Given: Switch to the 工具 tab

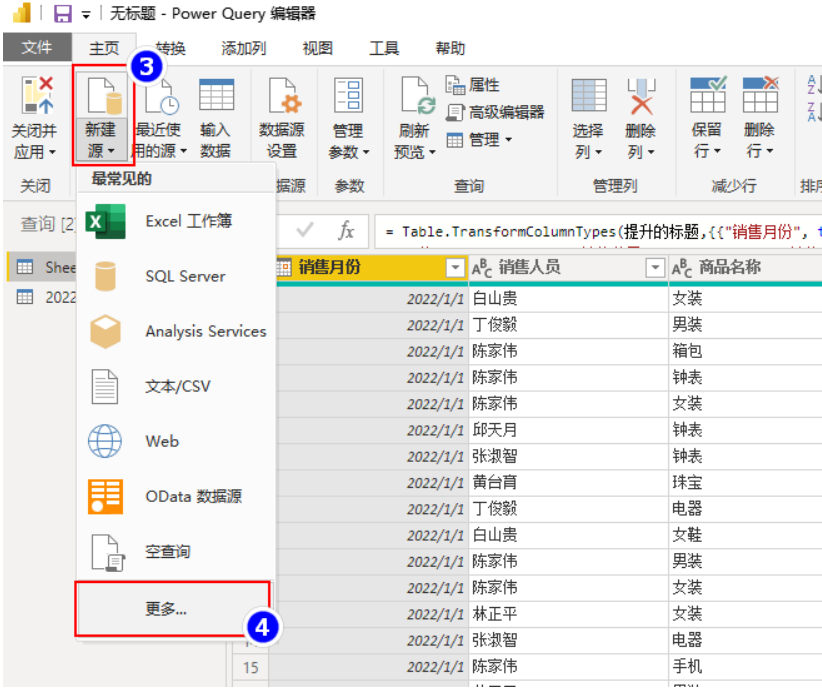Looking at the screenshot, I should [384, 48].
